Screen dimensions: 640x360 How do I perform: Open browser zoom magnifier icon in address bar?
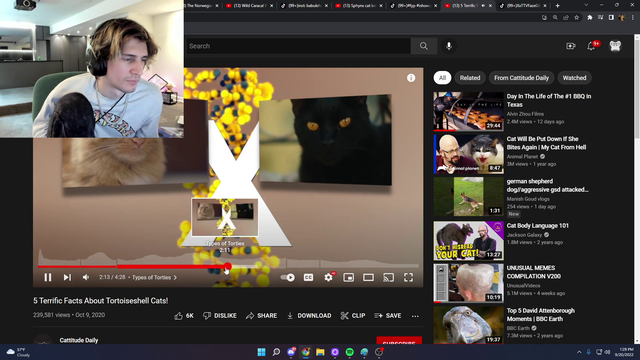tap(555, 18)
